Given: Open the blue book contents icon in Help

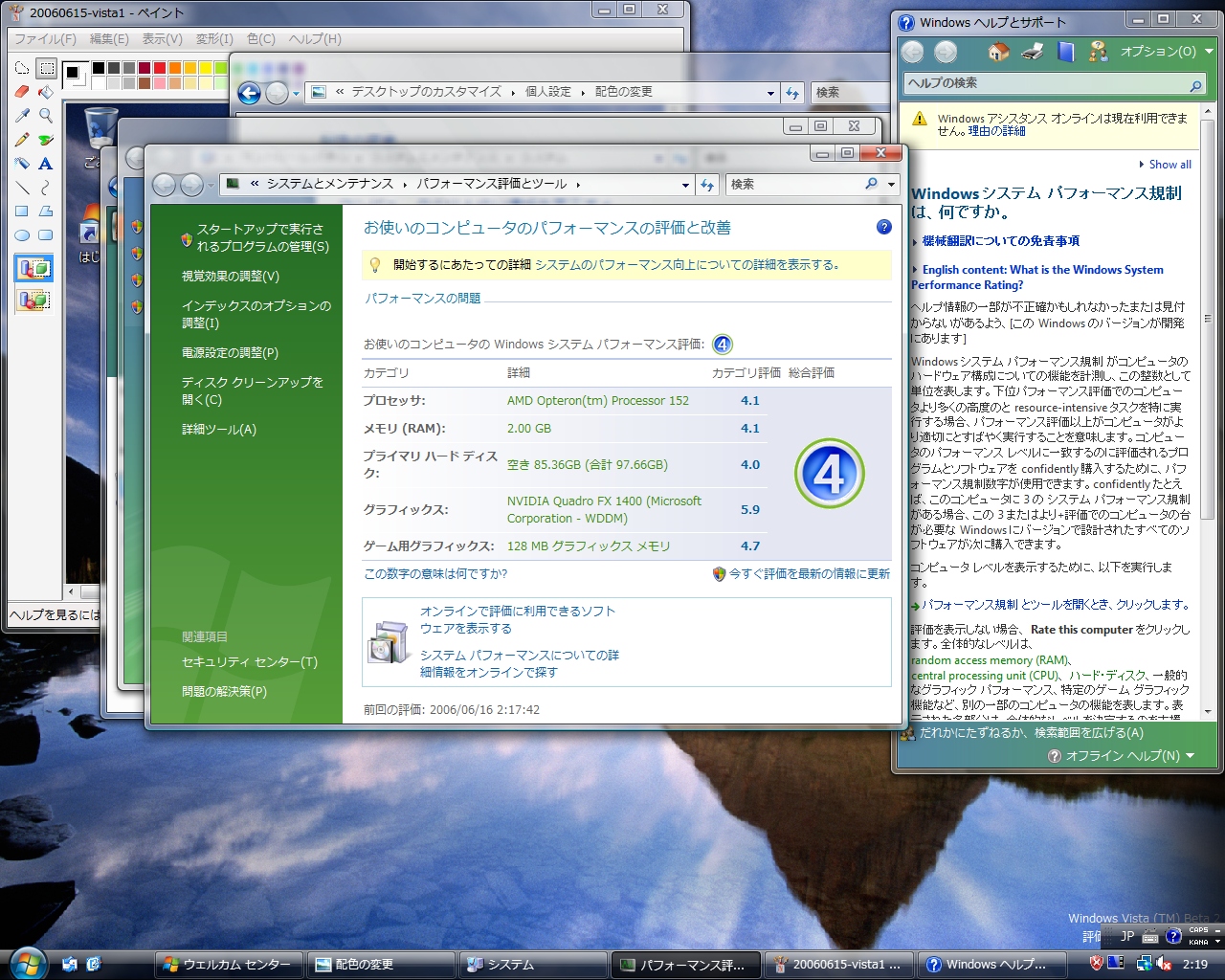Looking at the screenshot, I should click(1065, 52).
